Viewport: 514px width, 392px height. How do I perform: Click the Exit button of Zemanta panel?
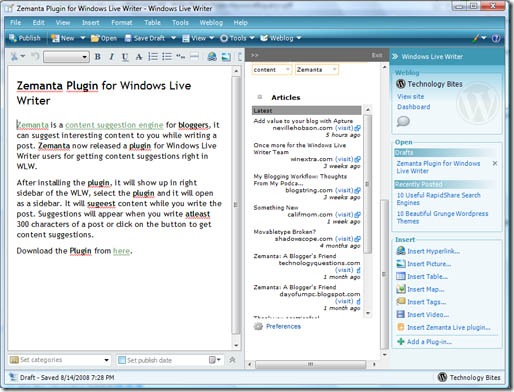pyautogui.click(x=377, y=55)
